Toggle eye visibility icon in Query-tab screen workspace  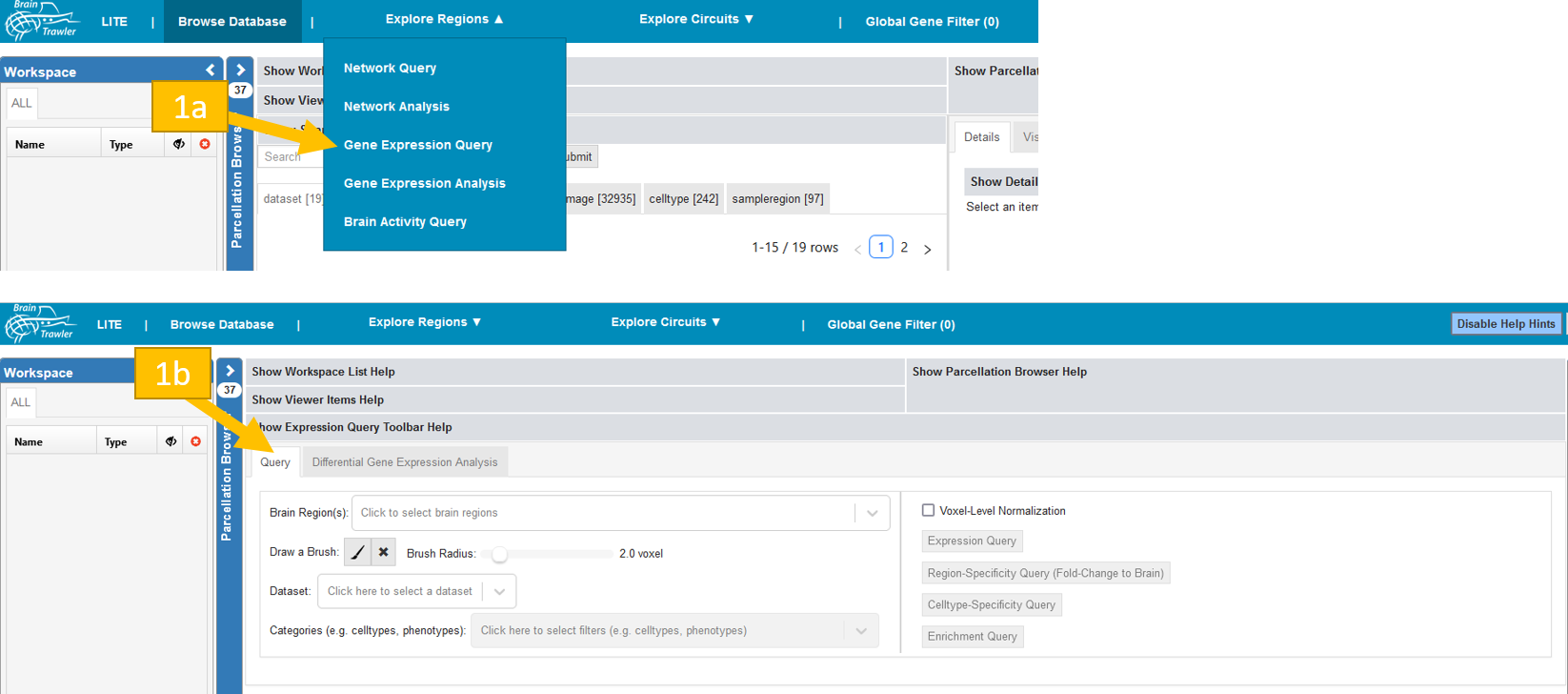[171, 441]
